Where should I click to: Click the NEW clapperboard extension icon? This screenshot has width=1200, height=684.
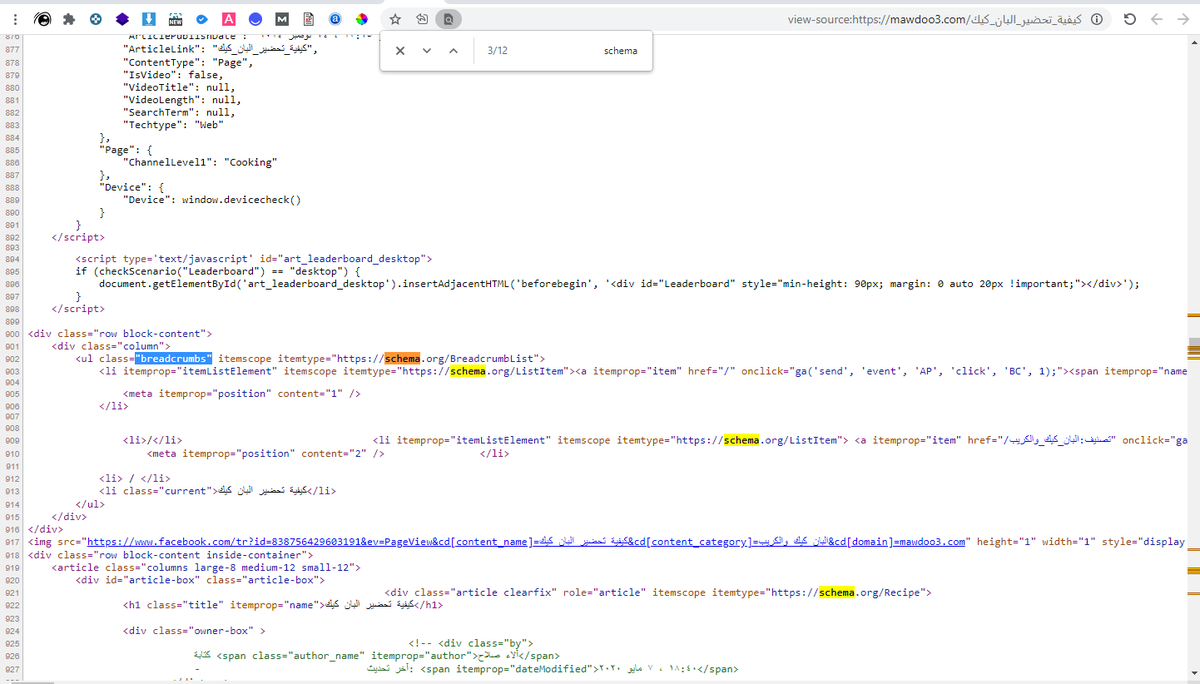click(x=175, y=19)
